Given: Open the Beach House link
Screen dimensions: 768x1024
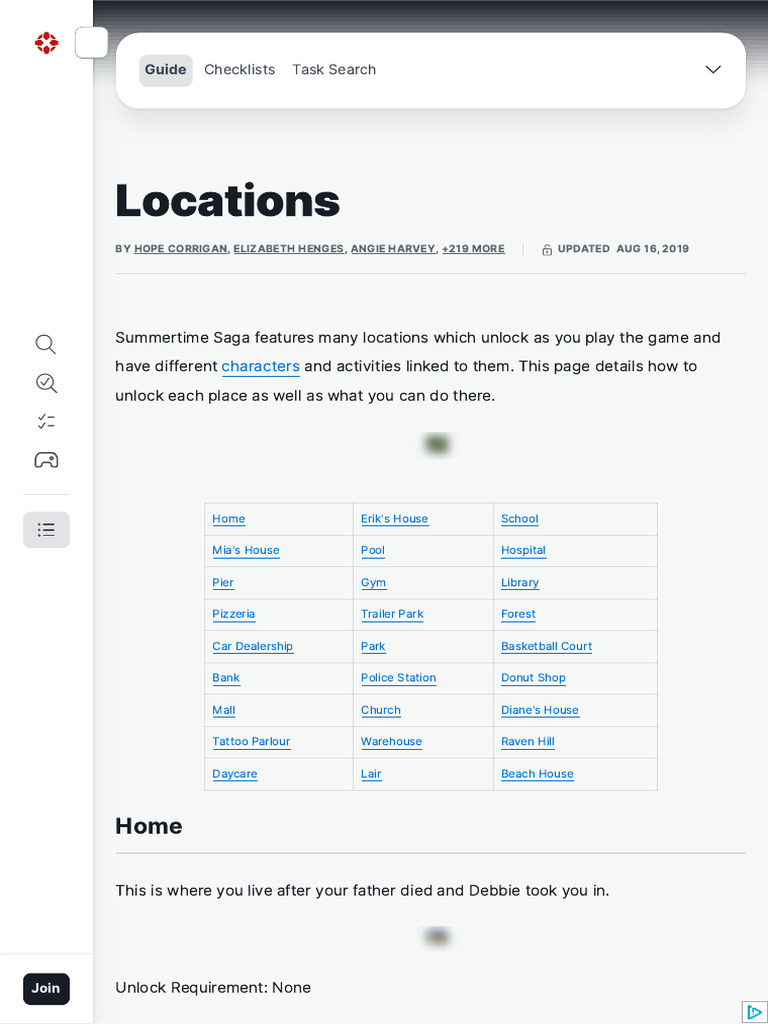Looking at the screenshot, I should coord(537,774).
